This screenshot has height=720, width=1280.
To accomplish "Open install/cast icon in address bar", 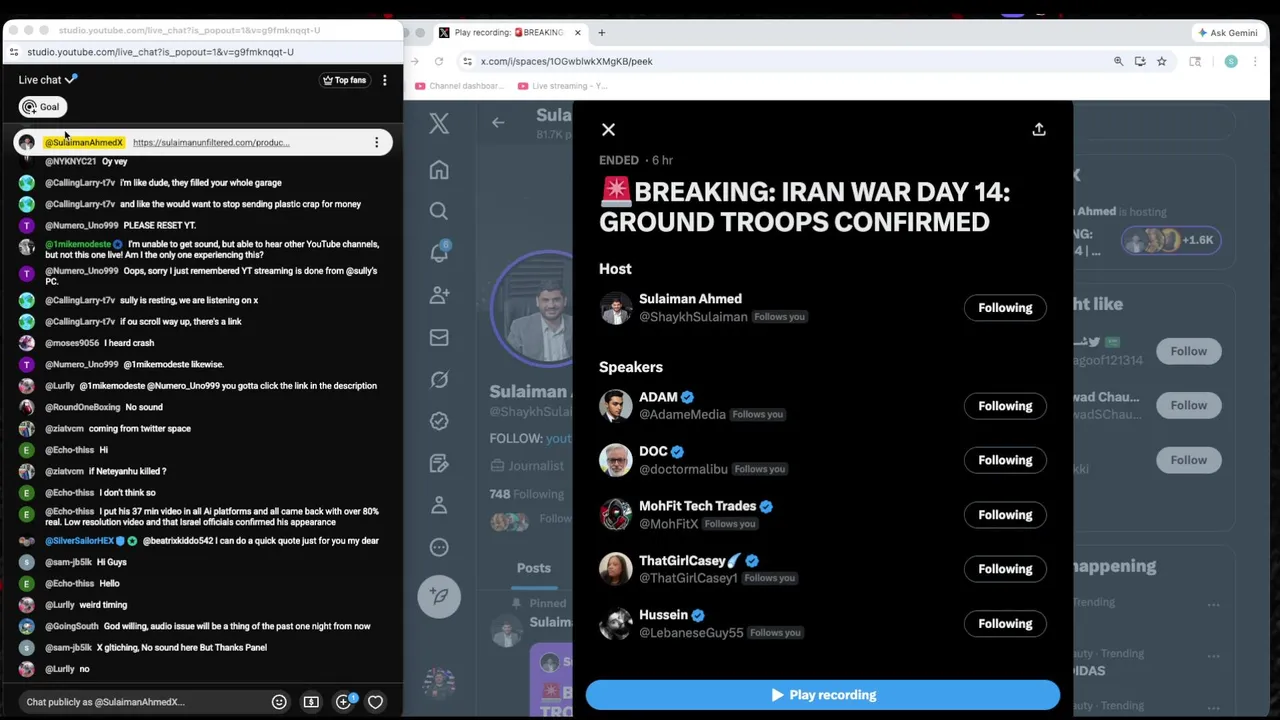I will click(x=1140, y=61).
